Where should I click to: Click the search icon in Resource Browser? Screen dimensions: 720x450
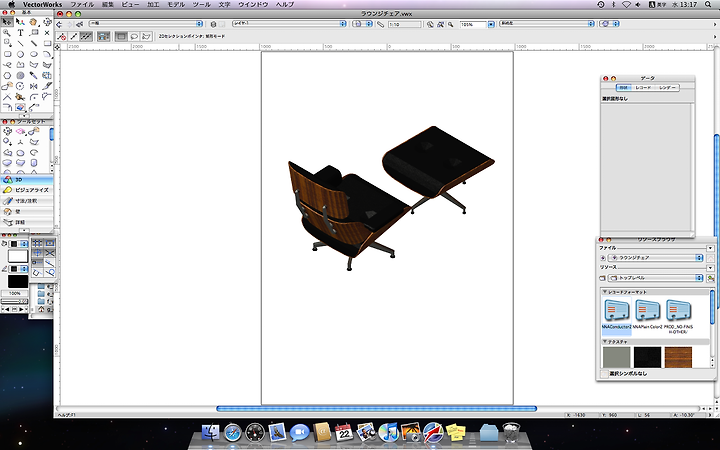(x=711, y=278)
